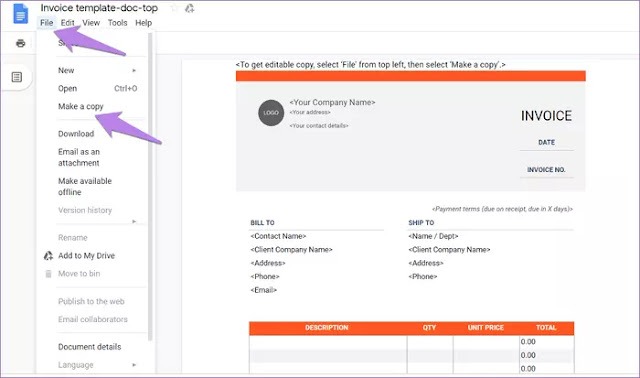Image resolution: width=640 pixels, height=378 pixels.
Task: Select Move to bin
Action: [79, 273]
